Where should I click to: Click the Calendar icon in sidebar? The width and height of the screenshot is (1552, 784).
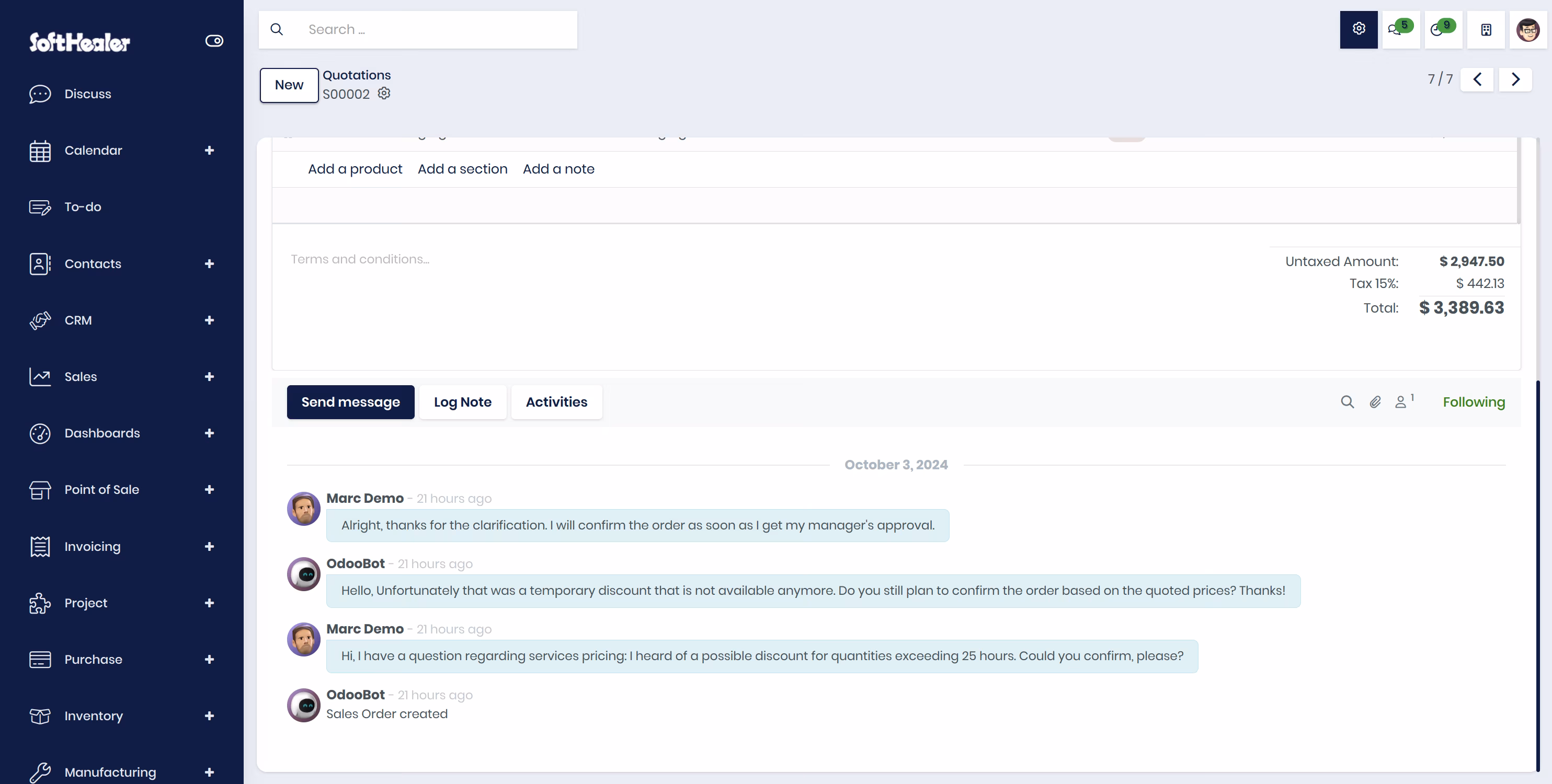point(40,151)
